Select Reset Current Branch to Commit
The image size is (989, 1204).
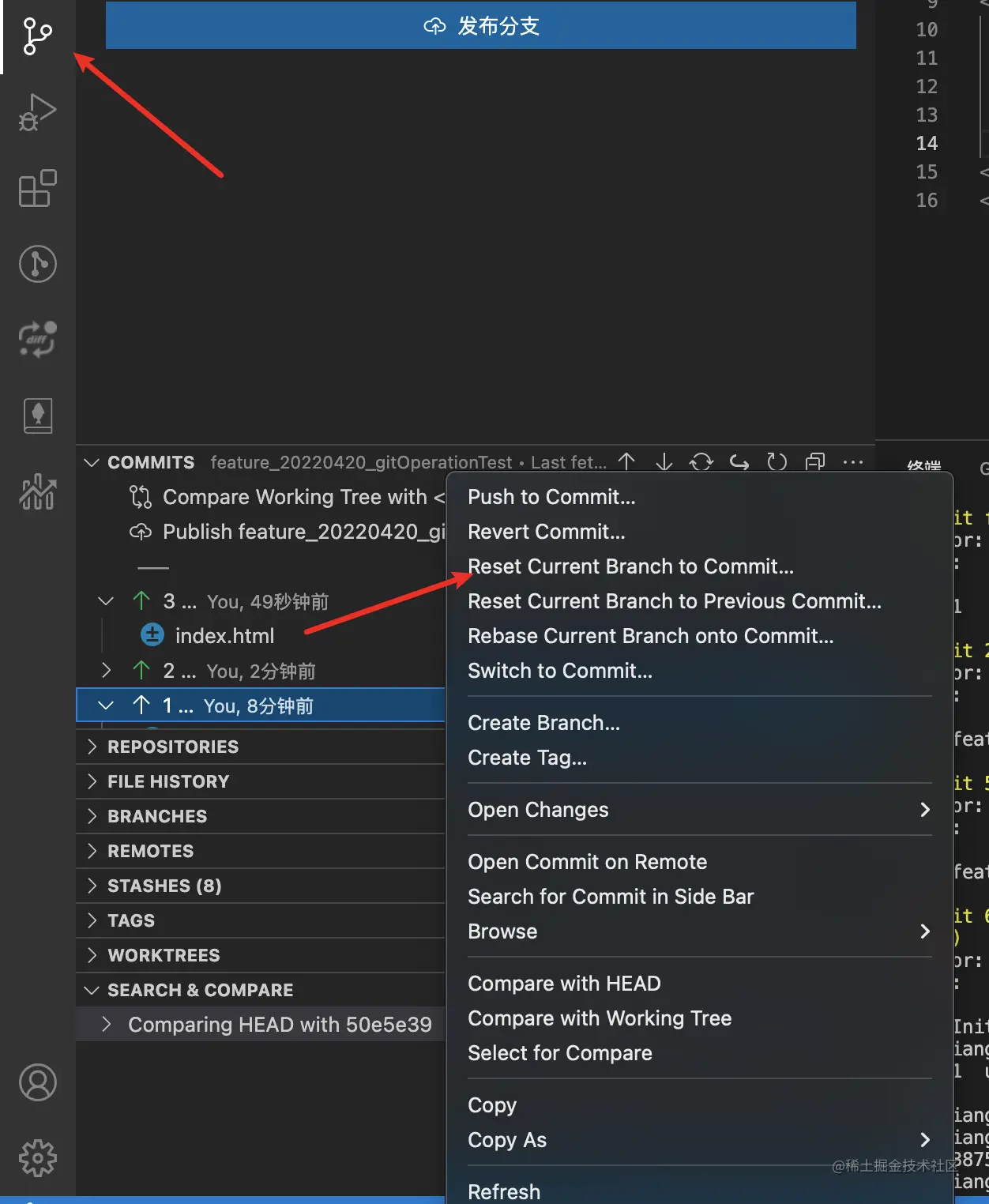[x=630, y=566]
